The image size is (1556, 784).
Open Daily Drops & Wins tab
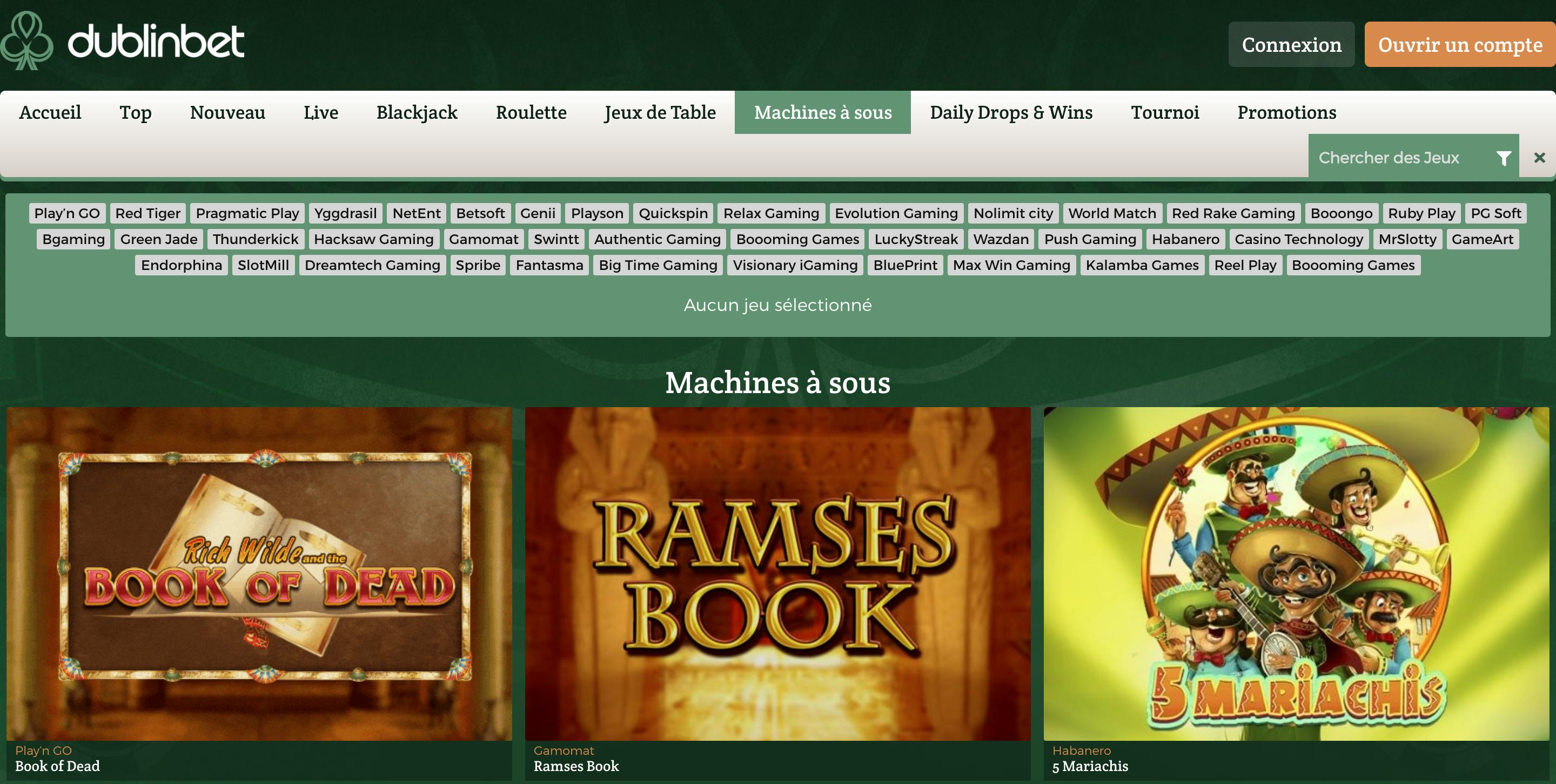point(1011,112)
